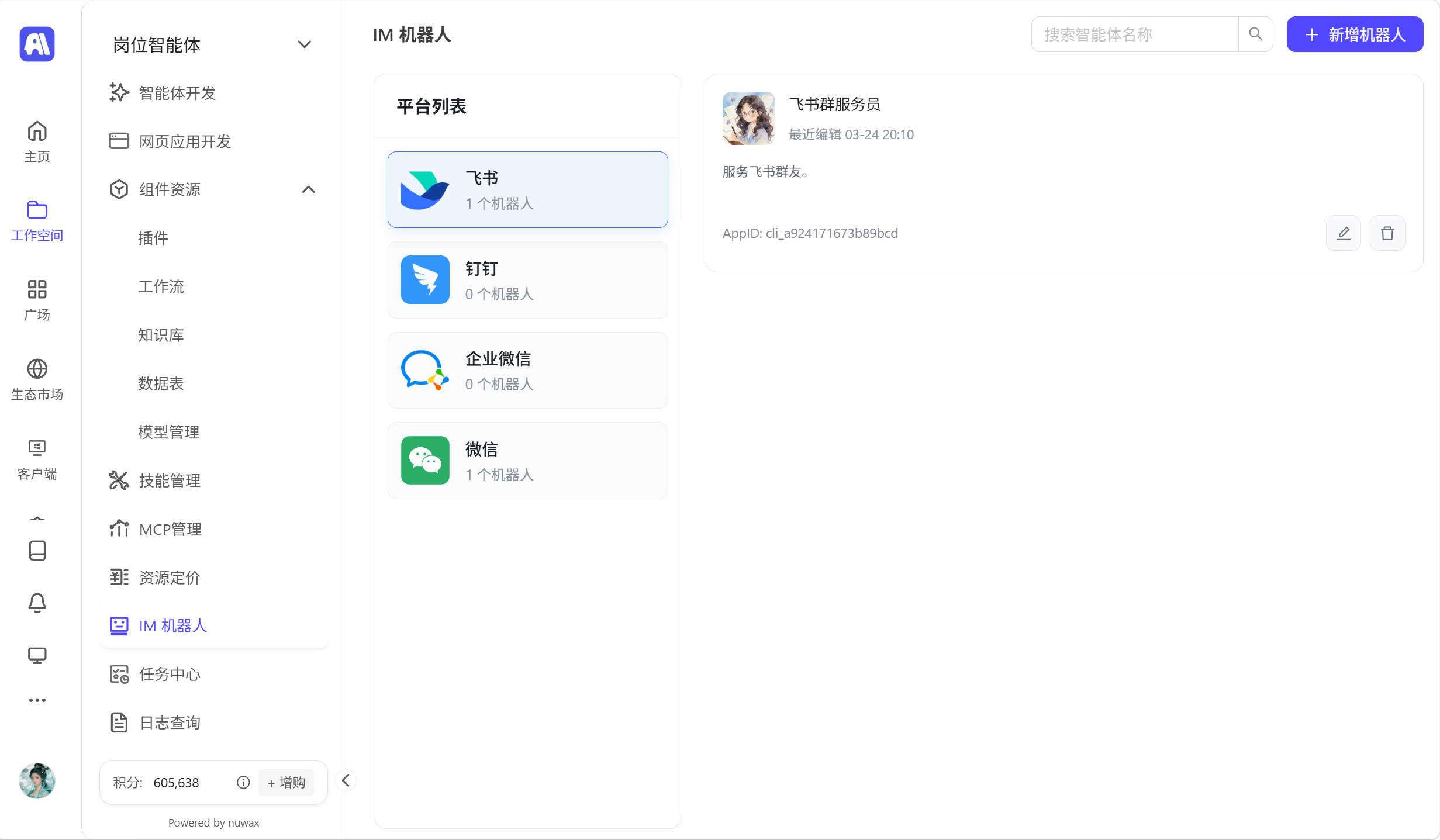Open 生态市场 globe icon

tap(37, 369)
